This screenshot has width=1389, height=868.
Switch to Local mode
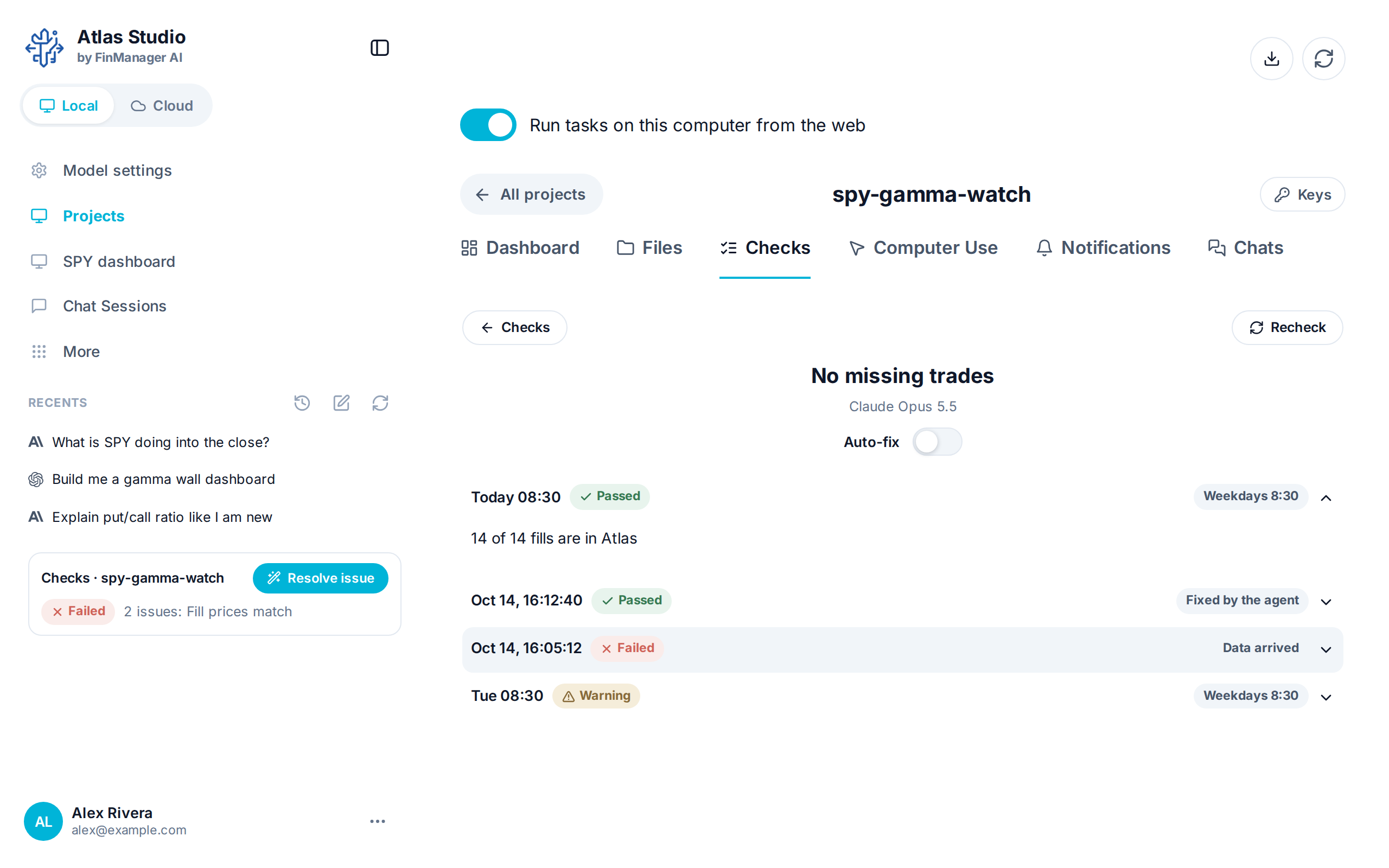pos(68,106)
